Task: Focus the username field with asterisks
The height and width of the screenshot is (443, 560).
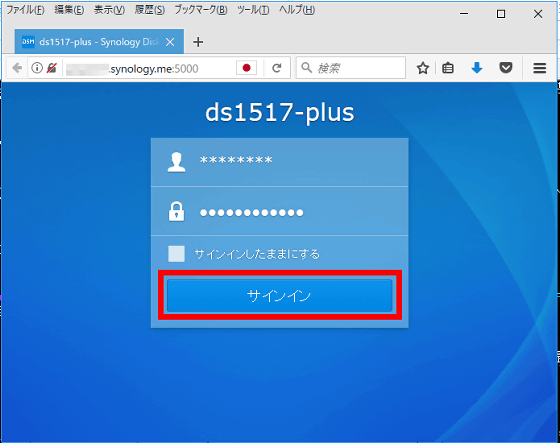Action: 280,162
